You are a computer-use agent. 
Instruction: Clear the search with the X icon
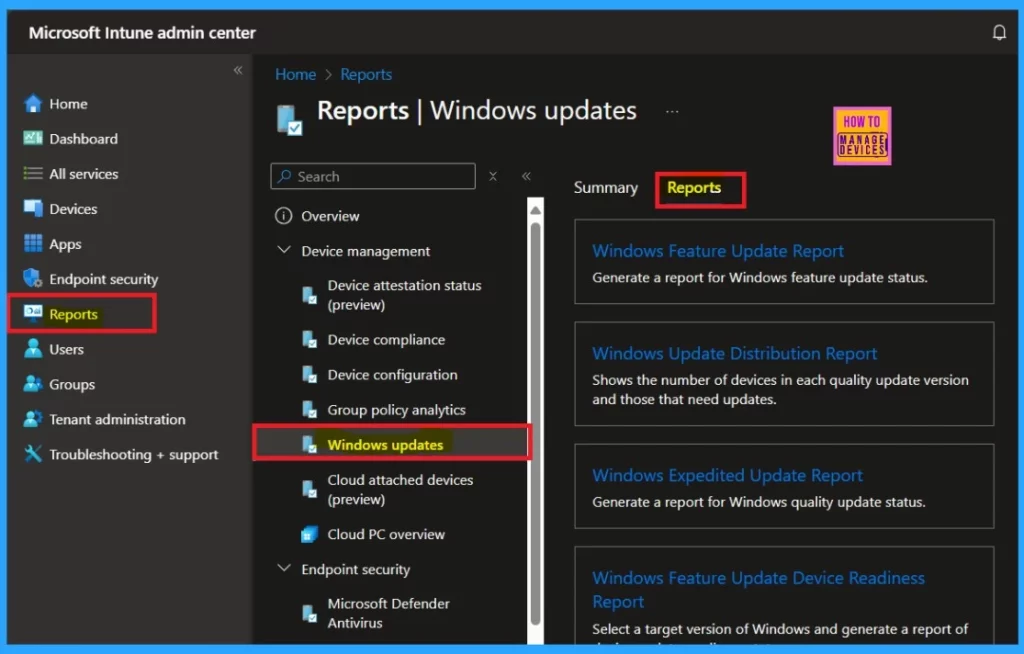493,176
